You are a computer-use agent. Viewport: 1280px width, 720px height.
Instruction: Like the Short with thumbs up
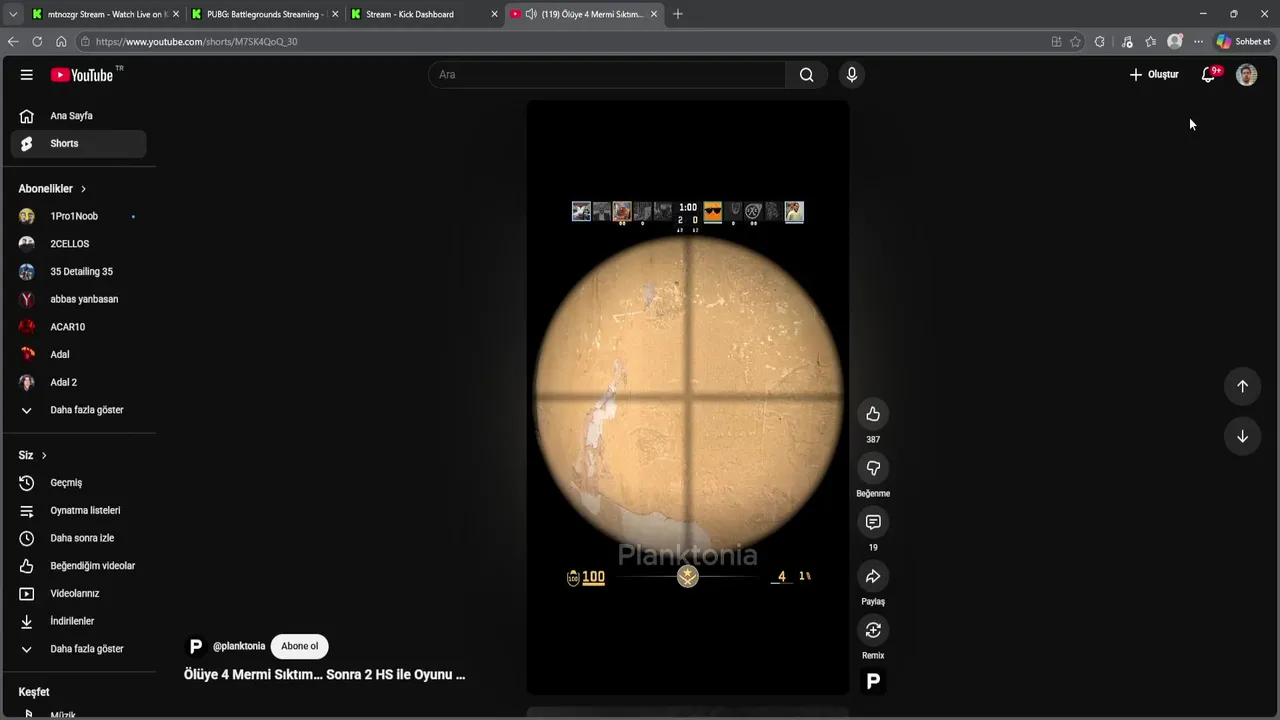coord(873,414)
